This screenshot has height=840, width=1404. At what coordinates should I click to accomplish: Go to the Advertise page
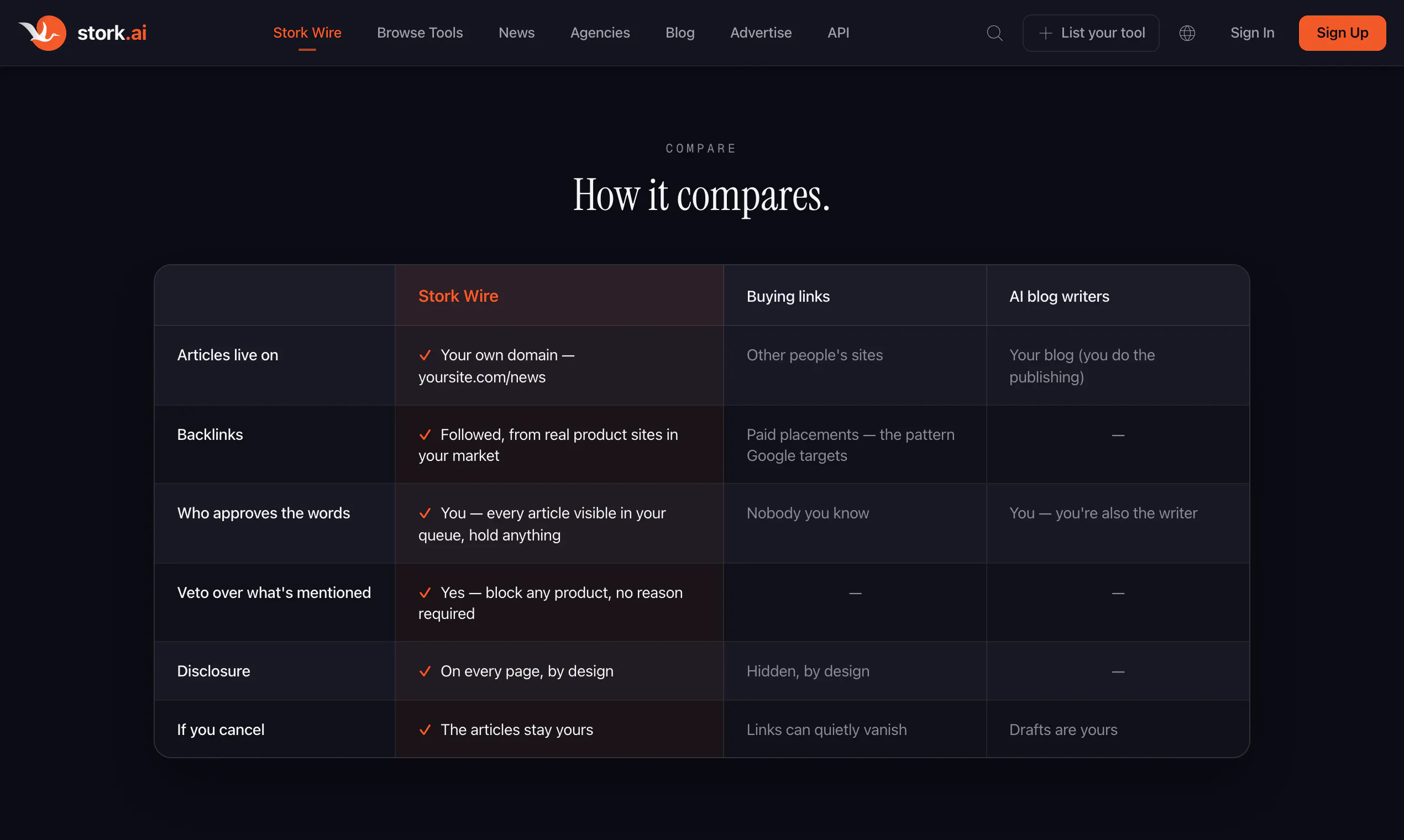[761, 33]
